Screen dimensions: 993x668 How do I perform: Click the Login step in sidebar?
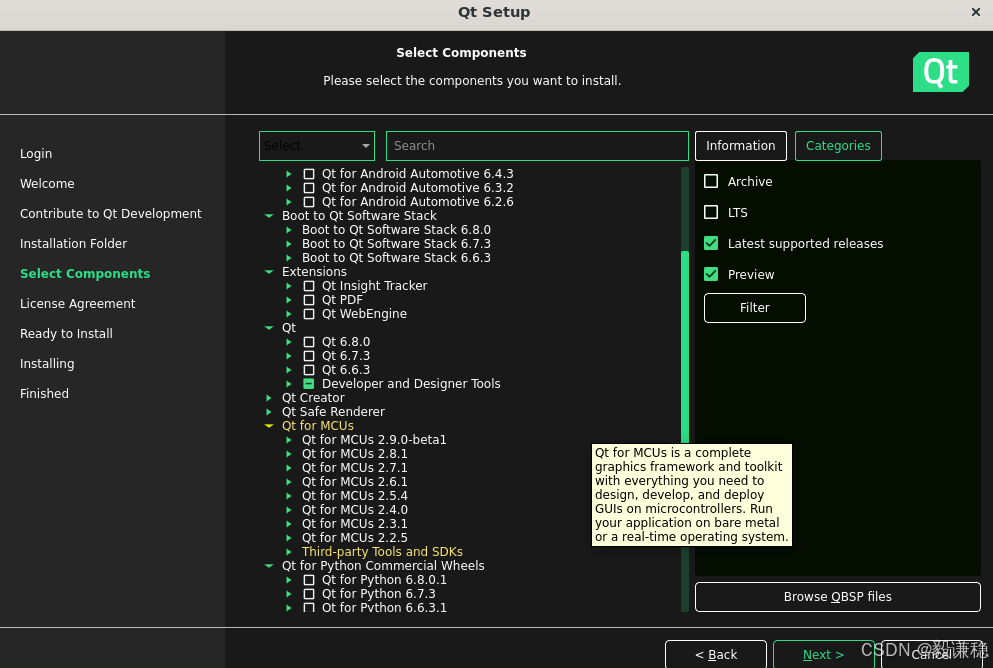(x=36, y=153)
